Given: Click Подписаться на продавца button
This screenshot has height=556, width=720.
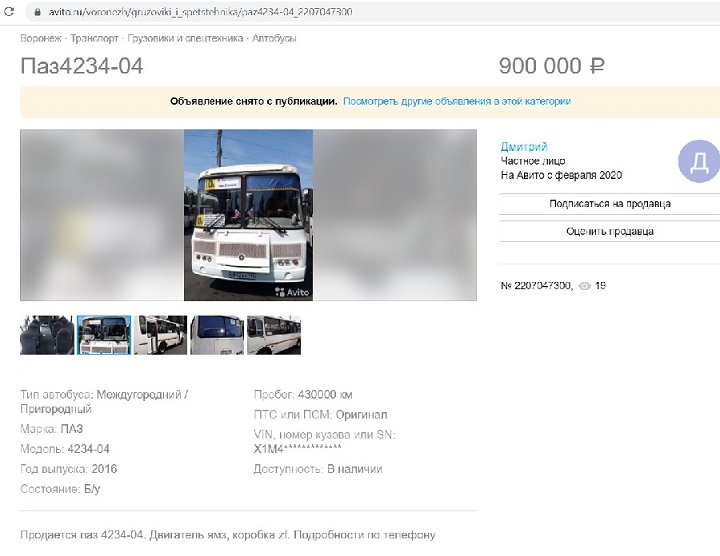Looking at the screenshot, I should point(610,203).
